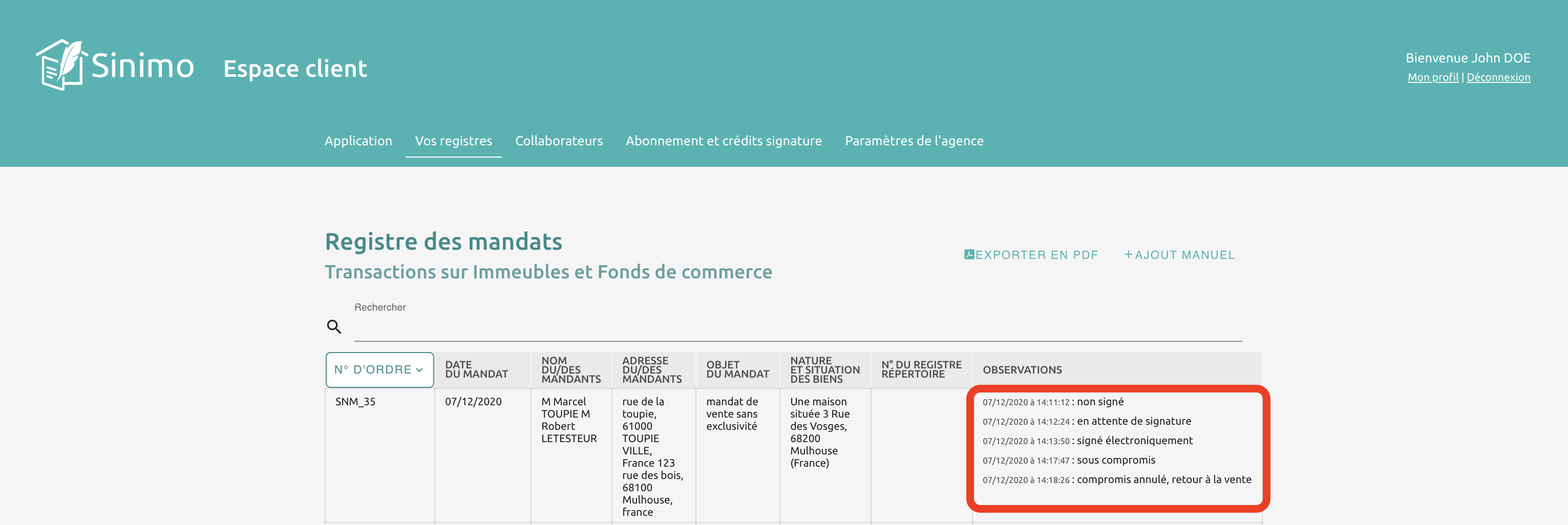Focus the Rechercher search field

click(x=798, y=326)
